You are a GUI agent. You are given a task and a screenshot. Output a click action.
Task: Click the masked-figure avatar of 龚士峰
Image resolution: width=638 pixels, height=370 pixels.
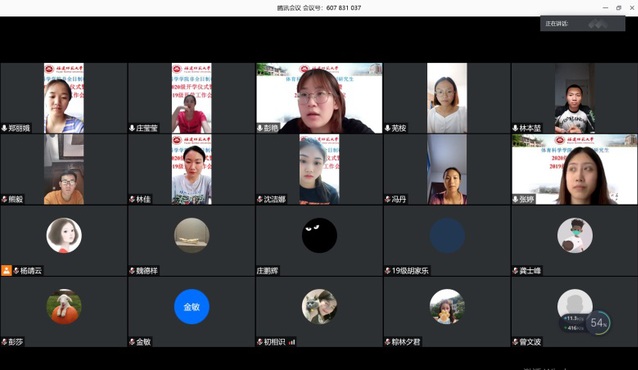point(575,235)
